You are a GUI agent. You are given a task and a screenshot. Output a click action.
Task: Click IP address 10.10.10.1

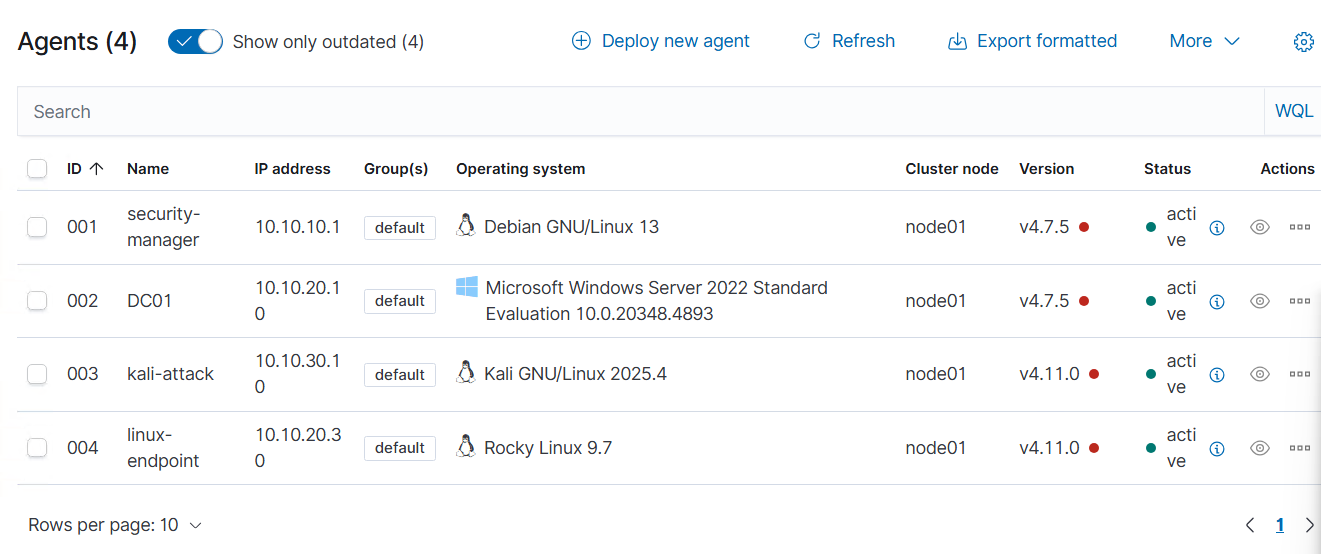[x=298, y=227]
